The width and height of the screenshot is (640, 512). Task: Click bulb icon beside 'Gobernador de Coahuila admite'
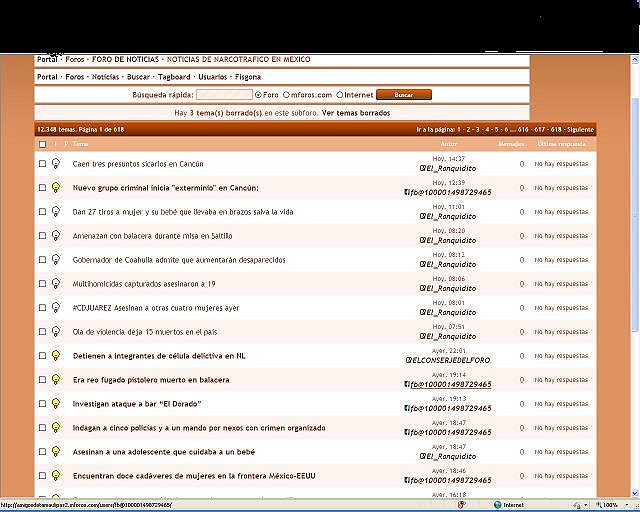click(x=56, y=259)
